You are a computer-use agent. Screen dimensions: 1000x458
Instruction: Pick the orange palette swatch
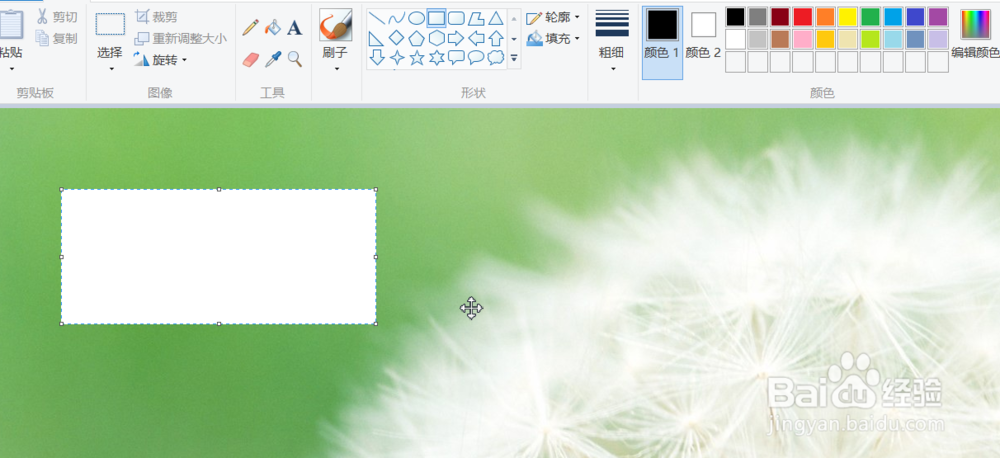click(825, 17)
